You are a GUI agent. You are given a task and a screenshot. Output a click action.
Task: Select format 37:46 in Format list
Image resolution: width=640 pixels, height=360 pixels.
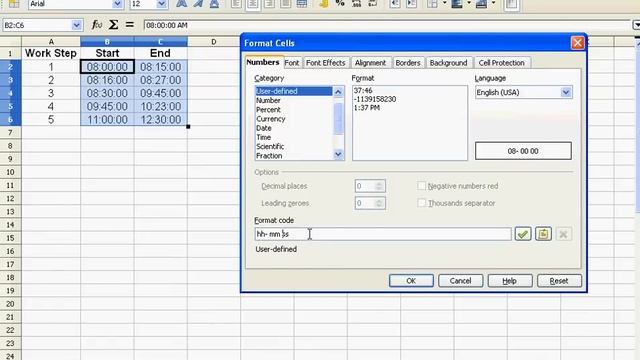(x=363, y=91)
